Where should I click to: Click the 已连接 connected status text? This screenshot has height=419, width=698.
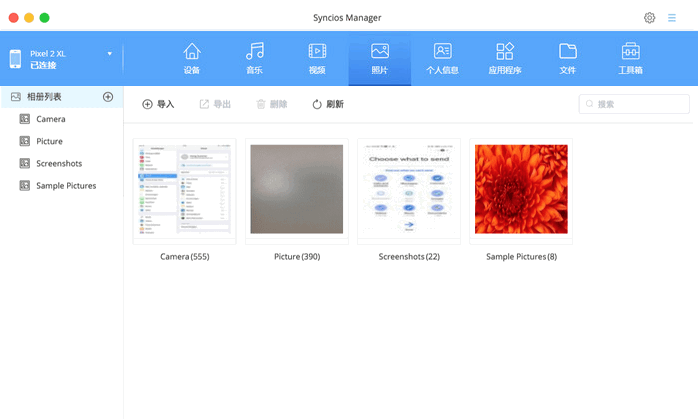(43, 65)
